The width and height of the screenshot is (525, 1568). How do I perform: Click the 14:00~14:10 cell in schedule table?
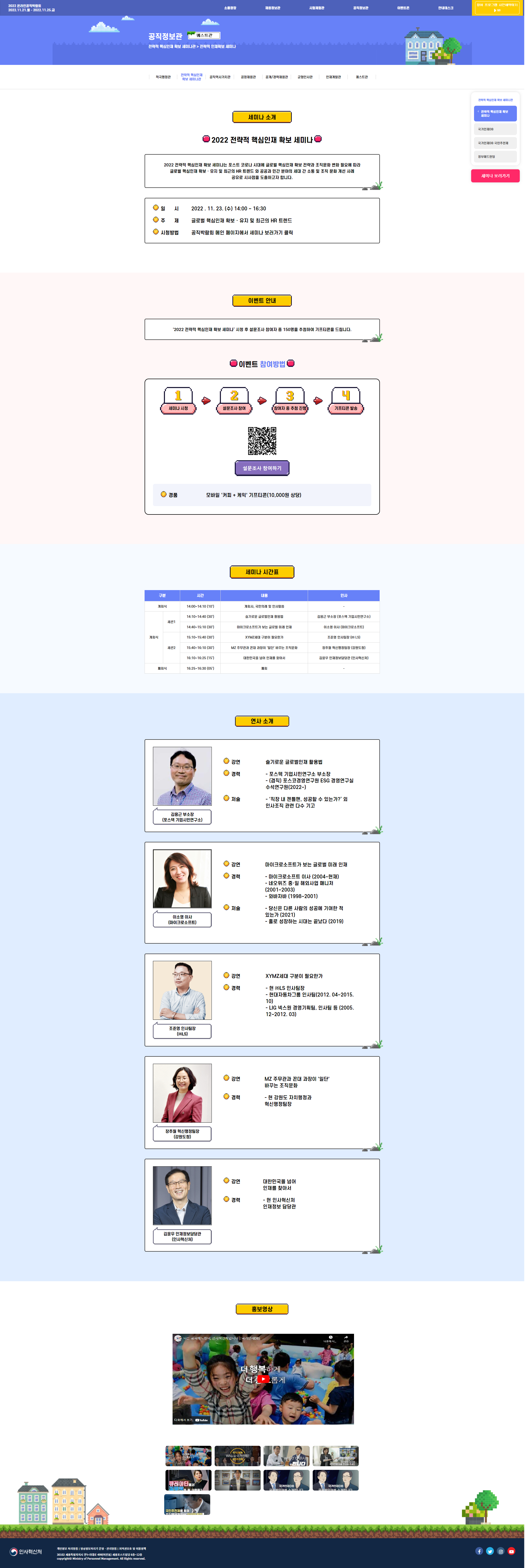(x=200, y=606)
